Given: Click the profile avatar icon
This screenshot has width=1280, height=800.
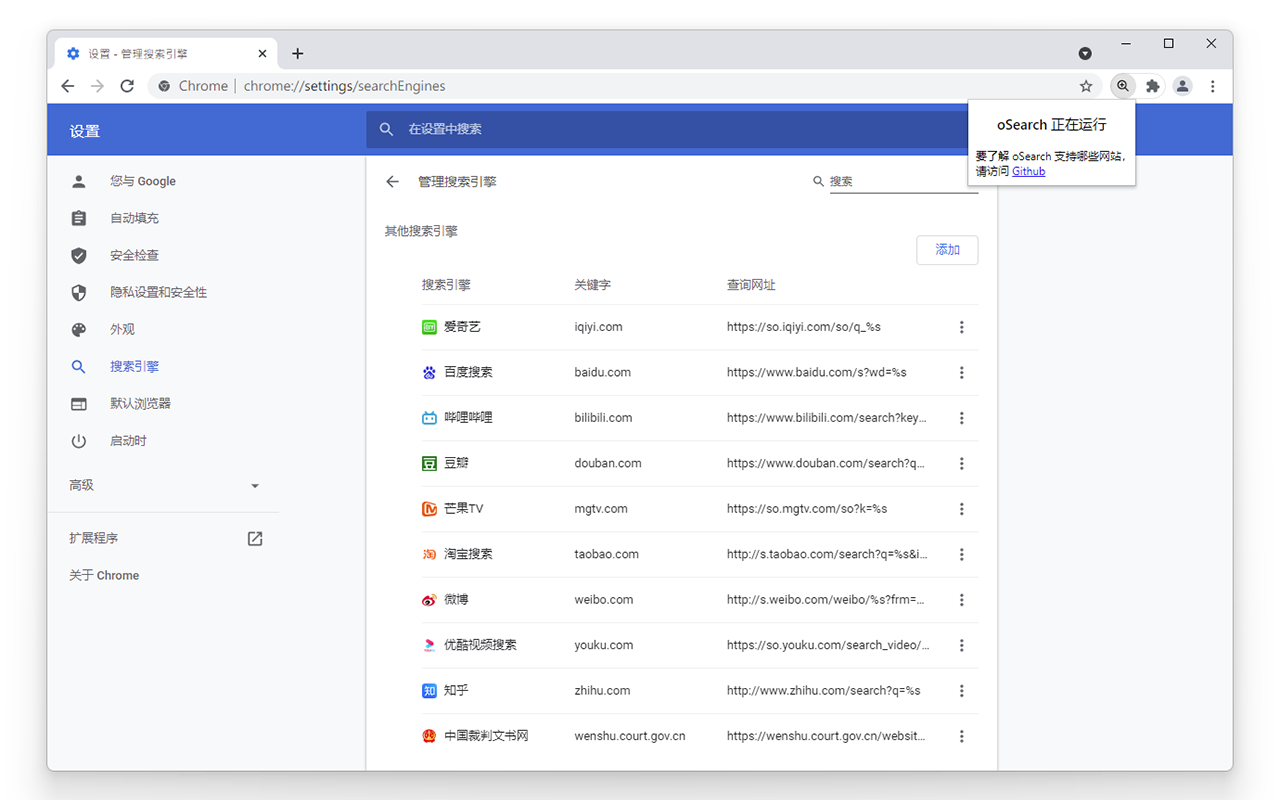Looking at the screenshot, I should coord(1182,86).
